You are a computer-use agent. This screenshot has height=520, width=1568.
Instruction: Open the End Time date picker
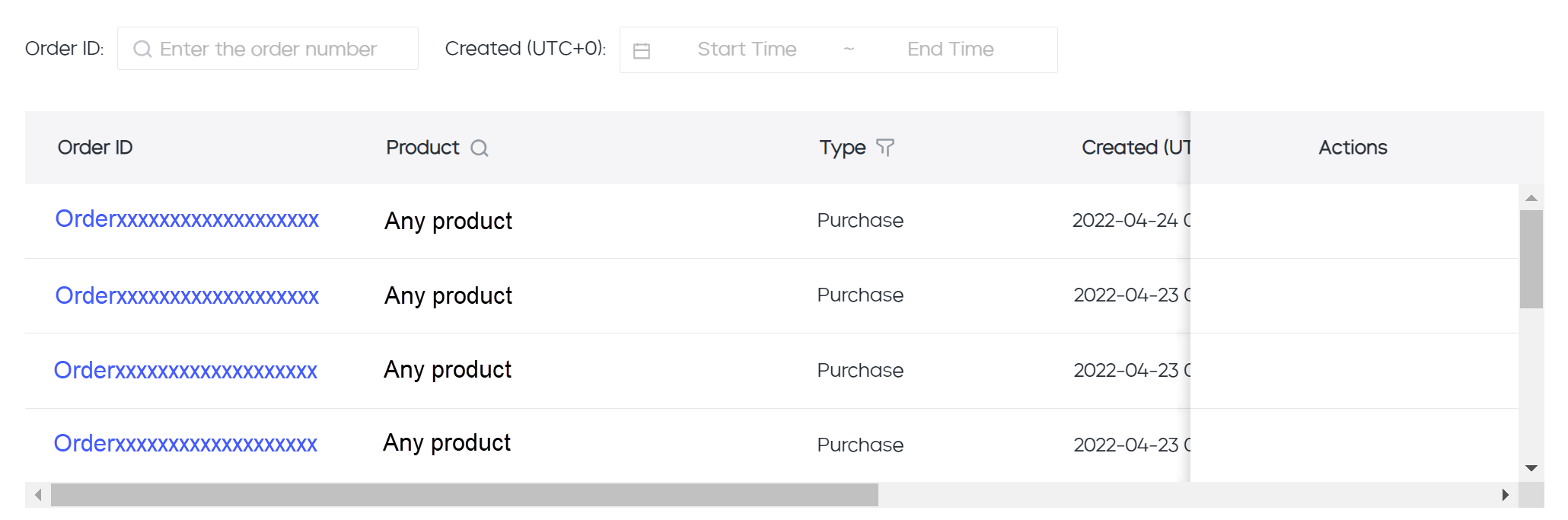point(950,49)
